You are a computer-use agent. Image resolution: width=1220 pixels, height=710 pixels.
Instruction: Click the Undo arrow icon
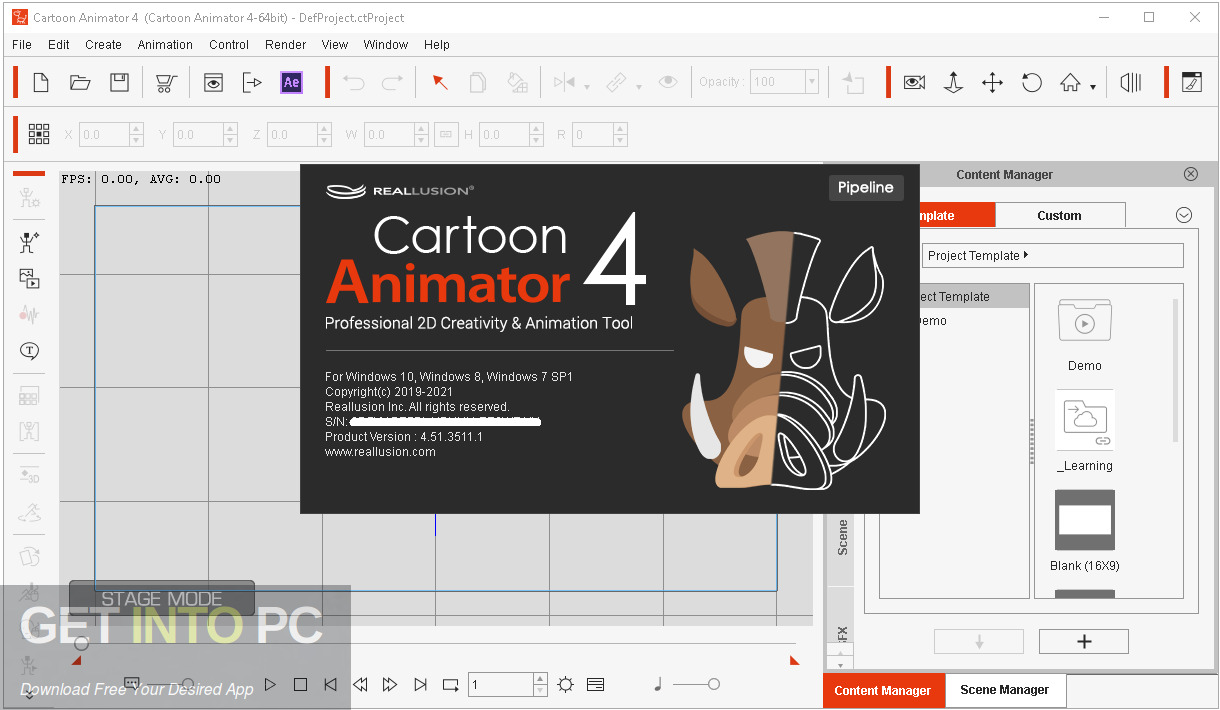[x=354, y=82]
